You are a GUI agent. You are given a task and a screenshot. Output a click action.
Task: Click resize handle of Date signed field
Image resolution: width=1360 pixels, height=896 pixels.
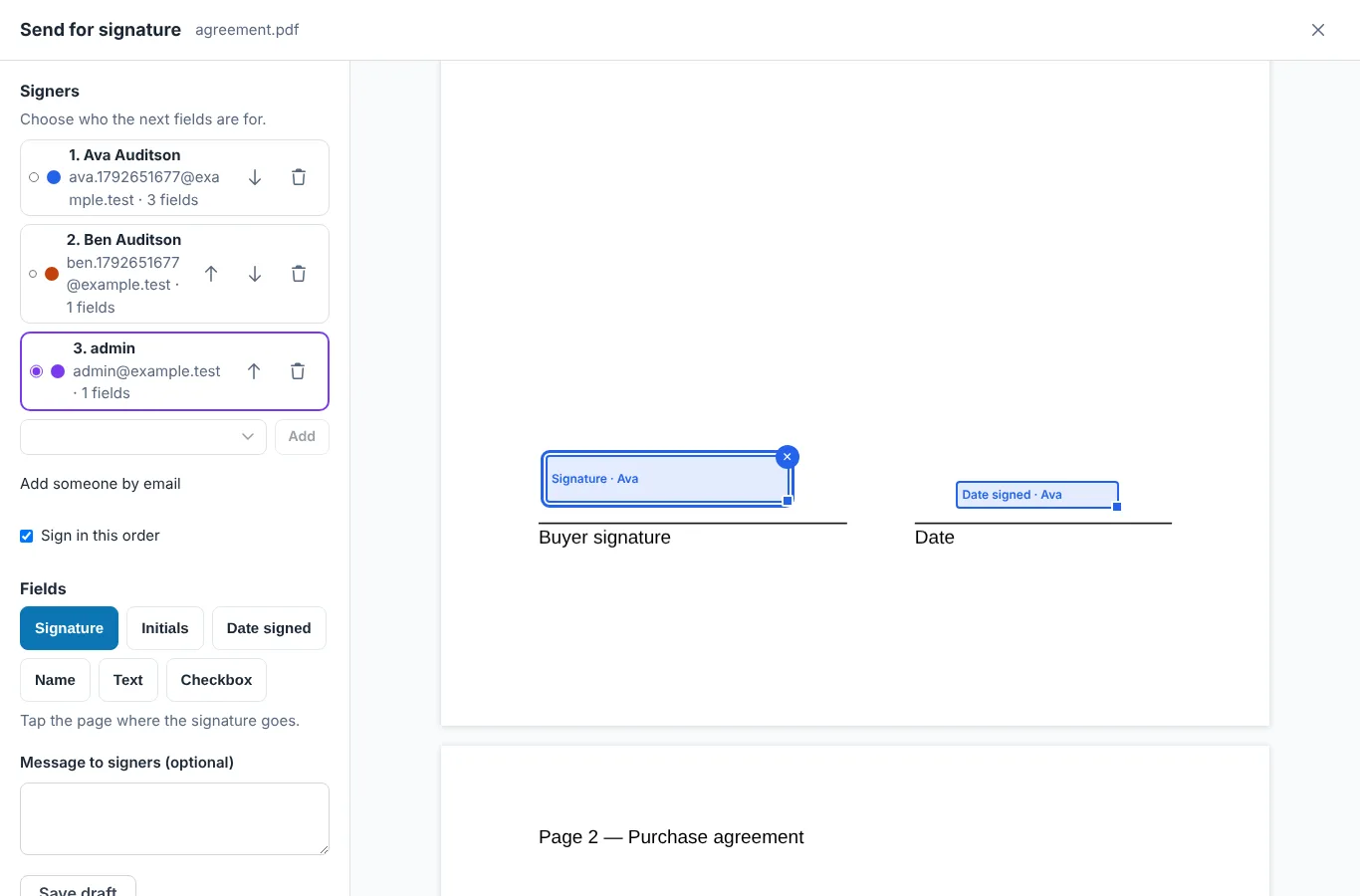click(1117, 507)
